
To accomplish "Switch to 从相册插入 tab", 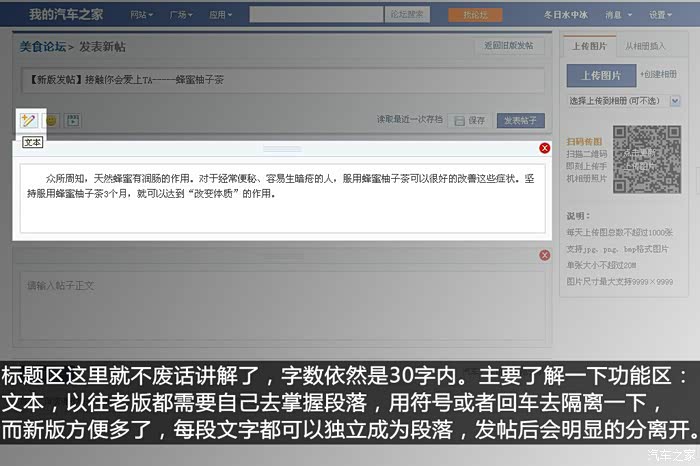I will coord(645,46).
